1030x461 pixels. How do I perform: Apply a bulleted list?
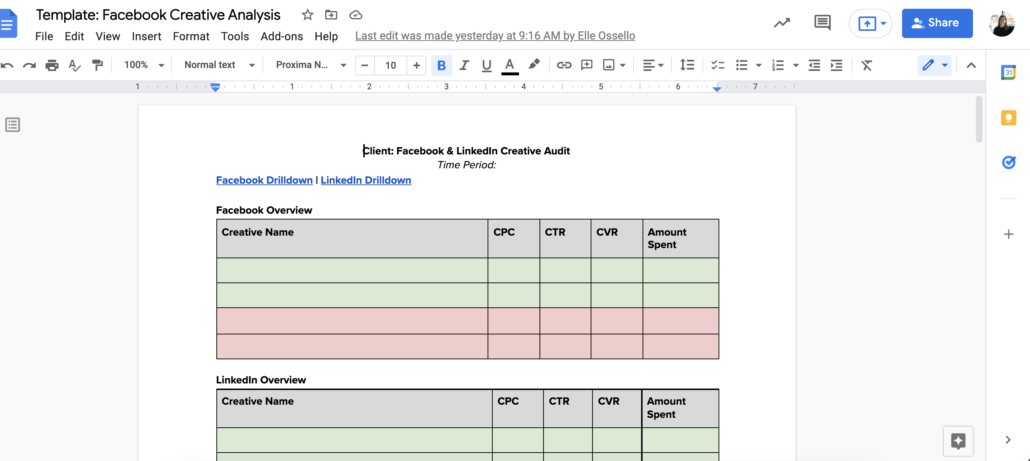coord(742,65)
